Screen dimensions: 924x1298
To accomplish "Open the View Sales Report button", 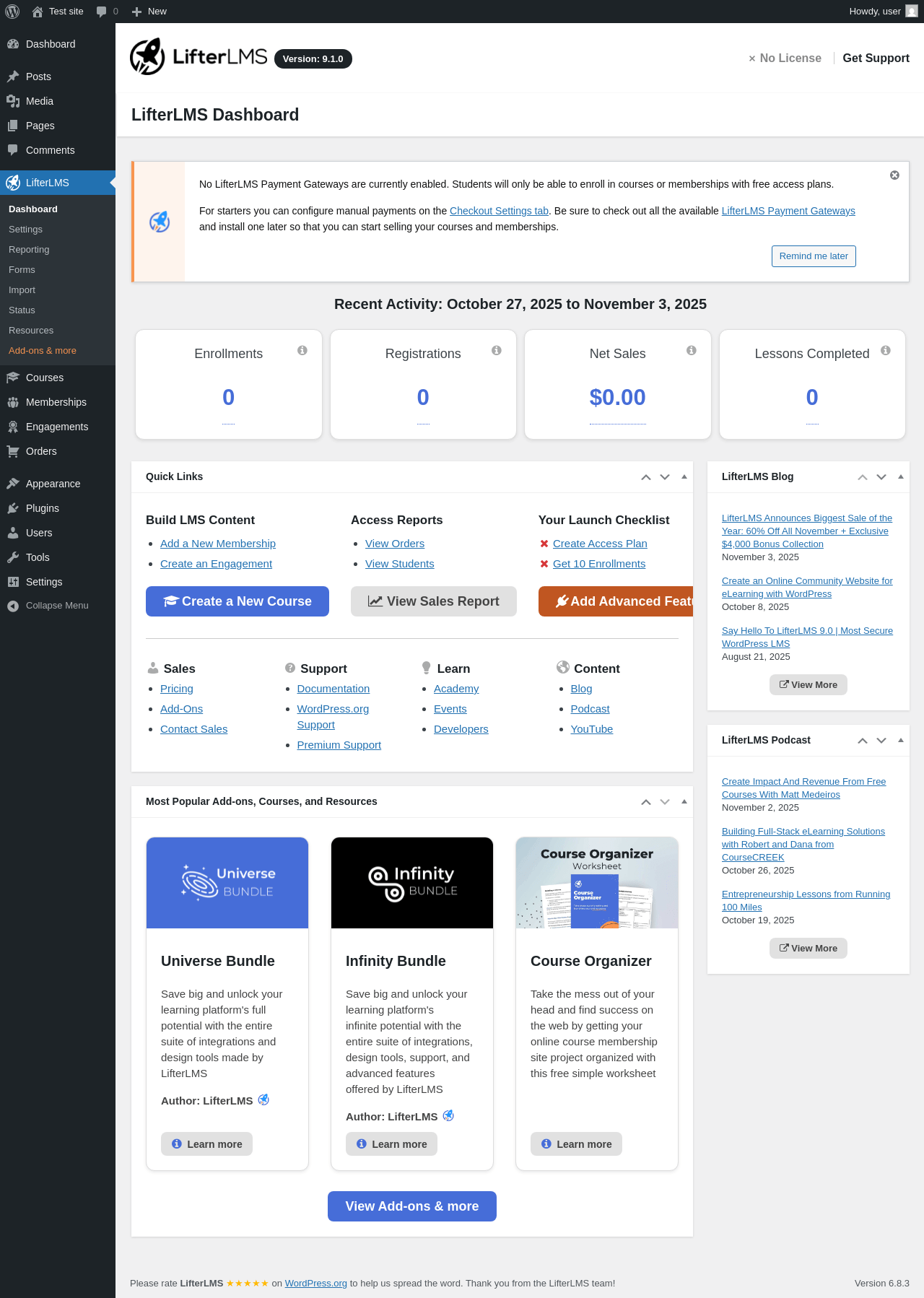I will (434, 601).
